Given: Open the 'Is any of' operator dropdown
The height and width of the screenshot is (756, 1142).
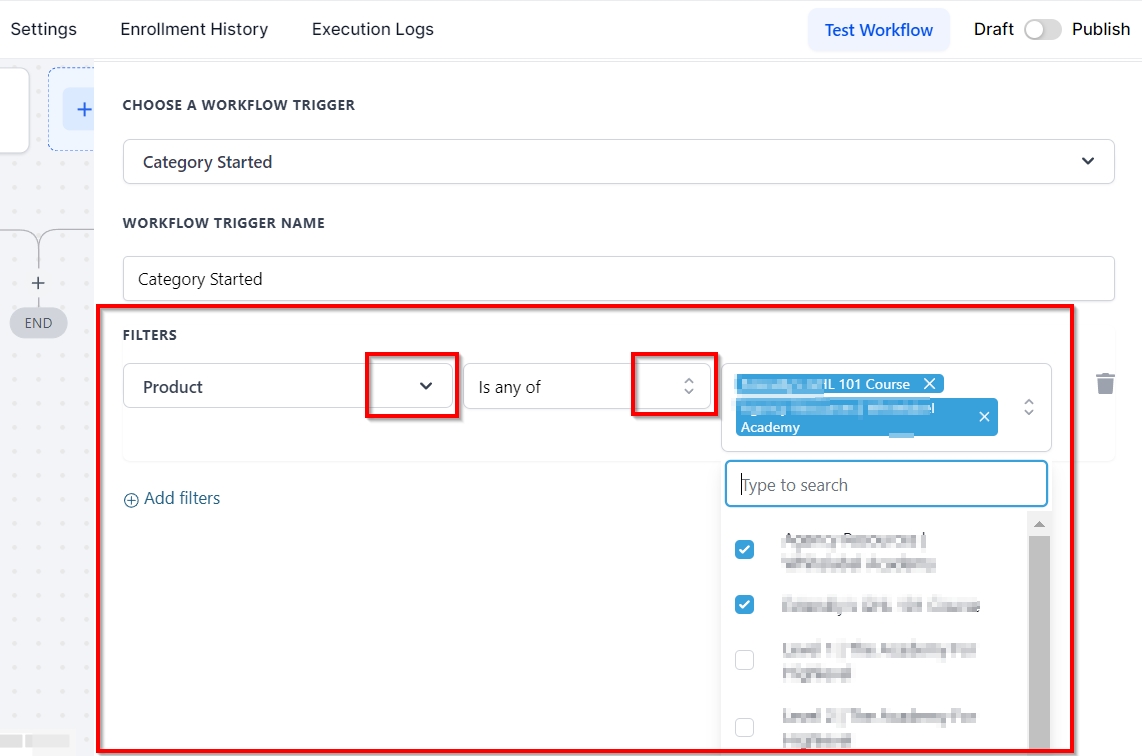Looking at the screenshot, I should pos(688,386).
